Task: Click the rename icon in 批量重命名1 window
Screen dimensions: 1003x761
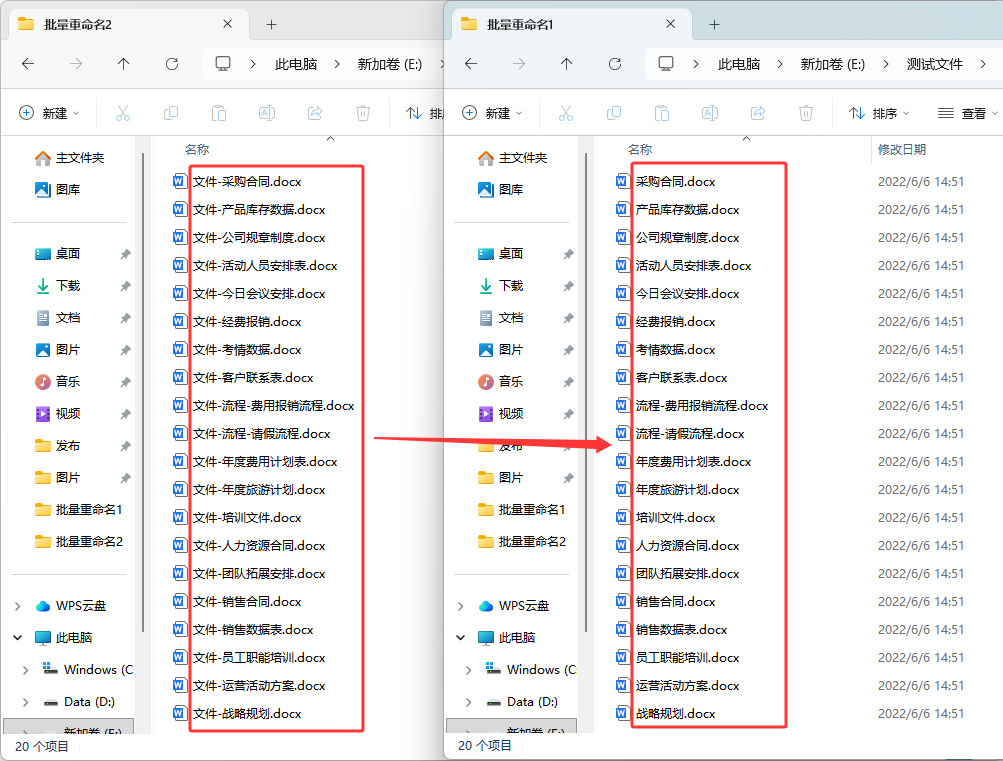Action: click(710, 113)
